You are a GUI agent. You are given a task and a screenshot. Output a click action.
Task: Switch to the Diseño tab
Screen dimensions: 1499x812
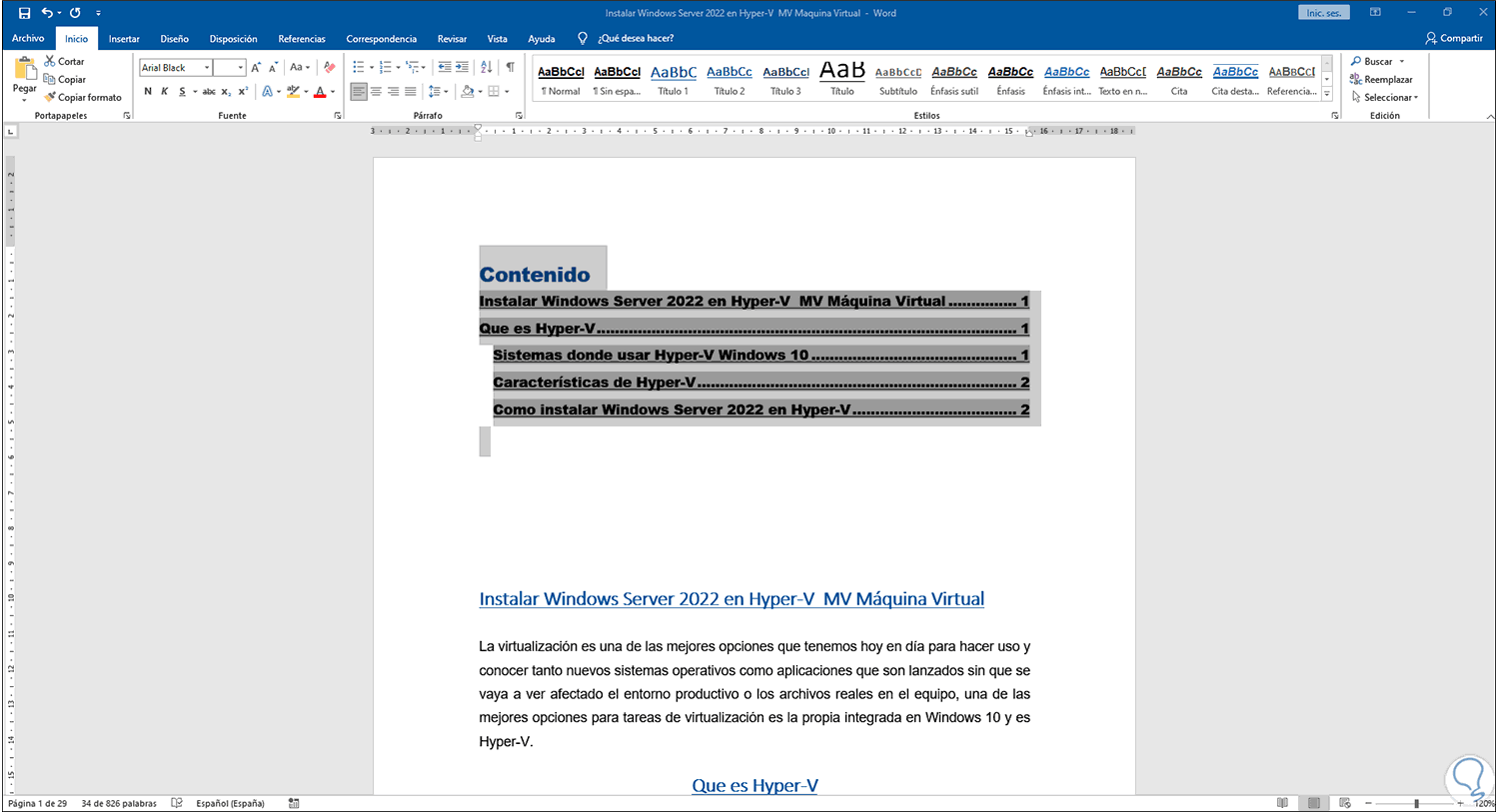coord(175,39)
